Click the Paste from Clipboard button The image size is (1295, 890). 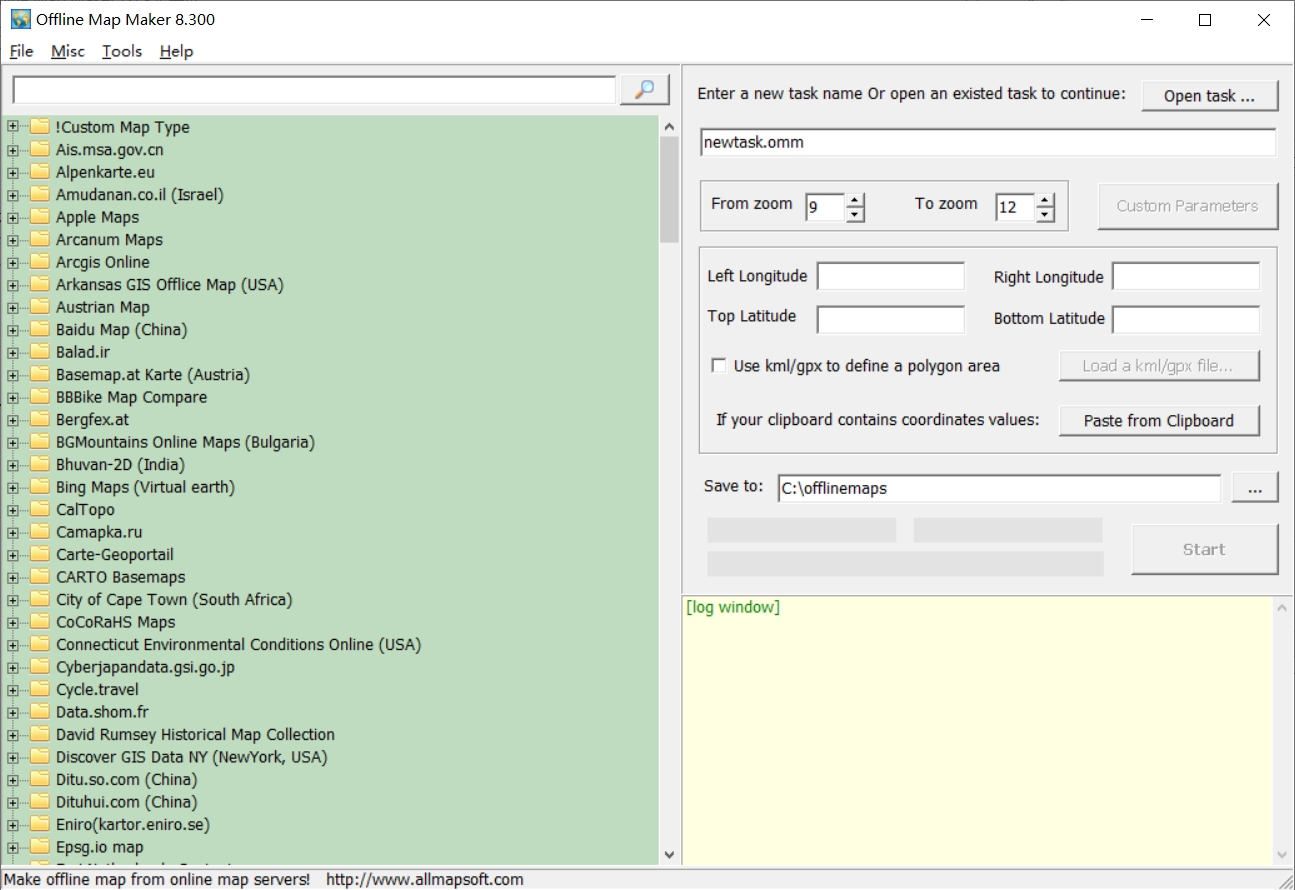pyautogui.click(x=1159, y=420)
